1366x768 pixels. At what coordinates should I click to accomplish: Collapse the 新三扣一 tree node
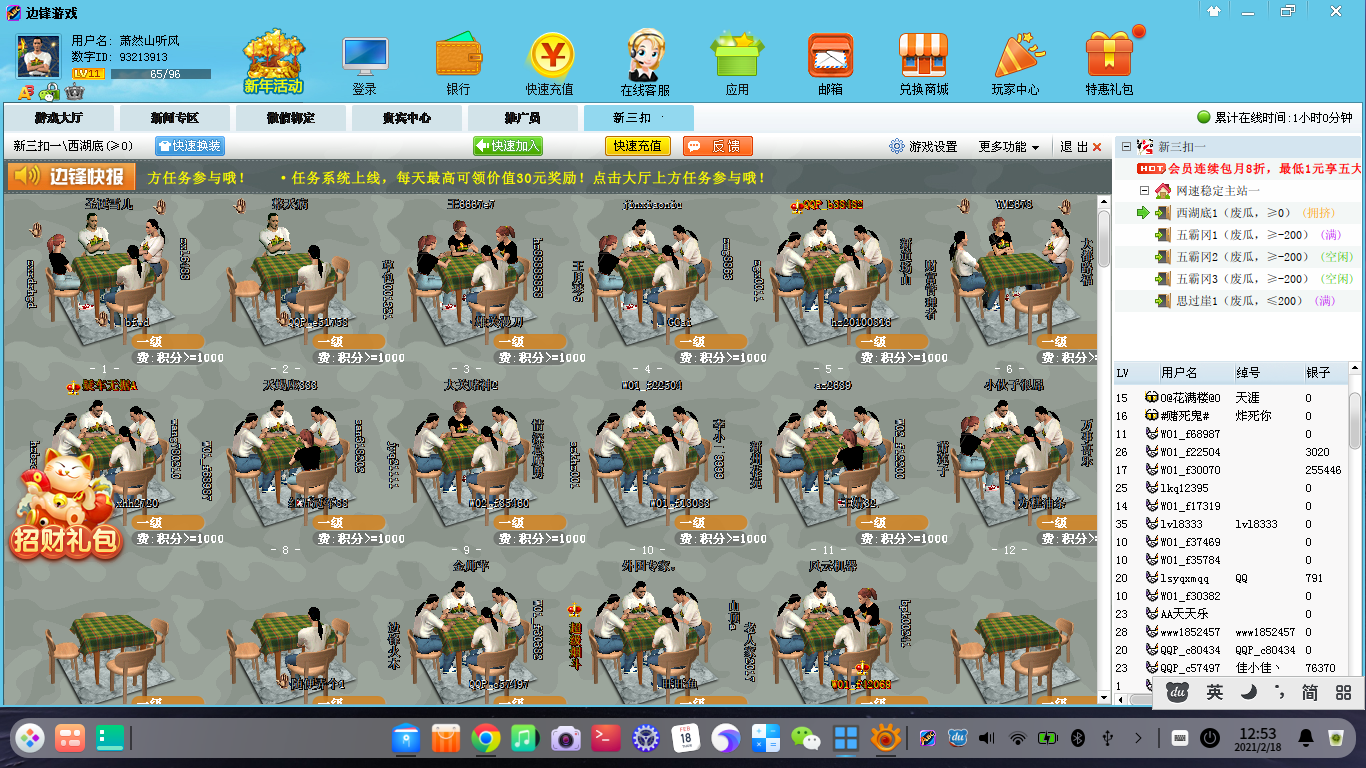click(x=1126, y=146)
